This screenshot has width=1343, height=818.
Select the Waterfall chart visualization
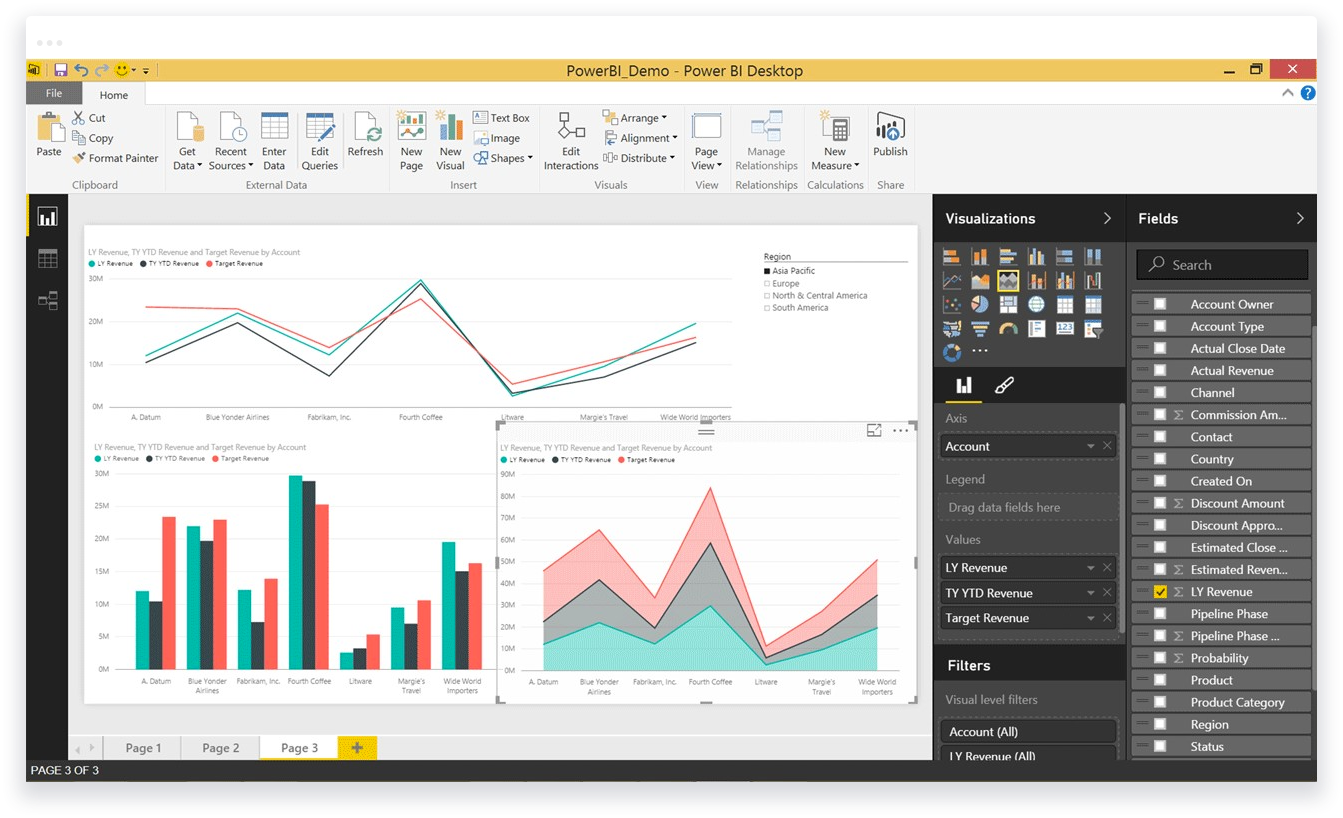tap(1093, 281)
